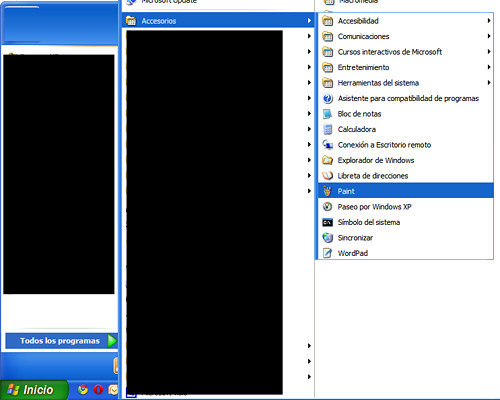
Task: Click Todos los programas button
Action: pyautogui.click(x=62, y=341)
